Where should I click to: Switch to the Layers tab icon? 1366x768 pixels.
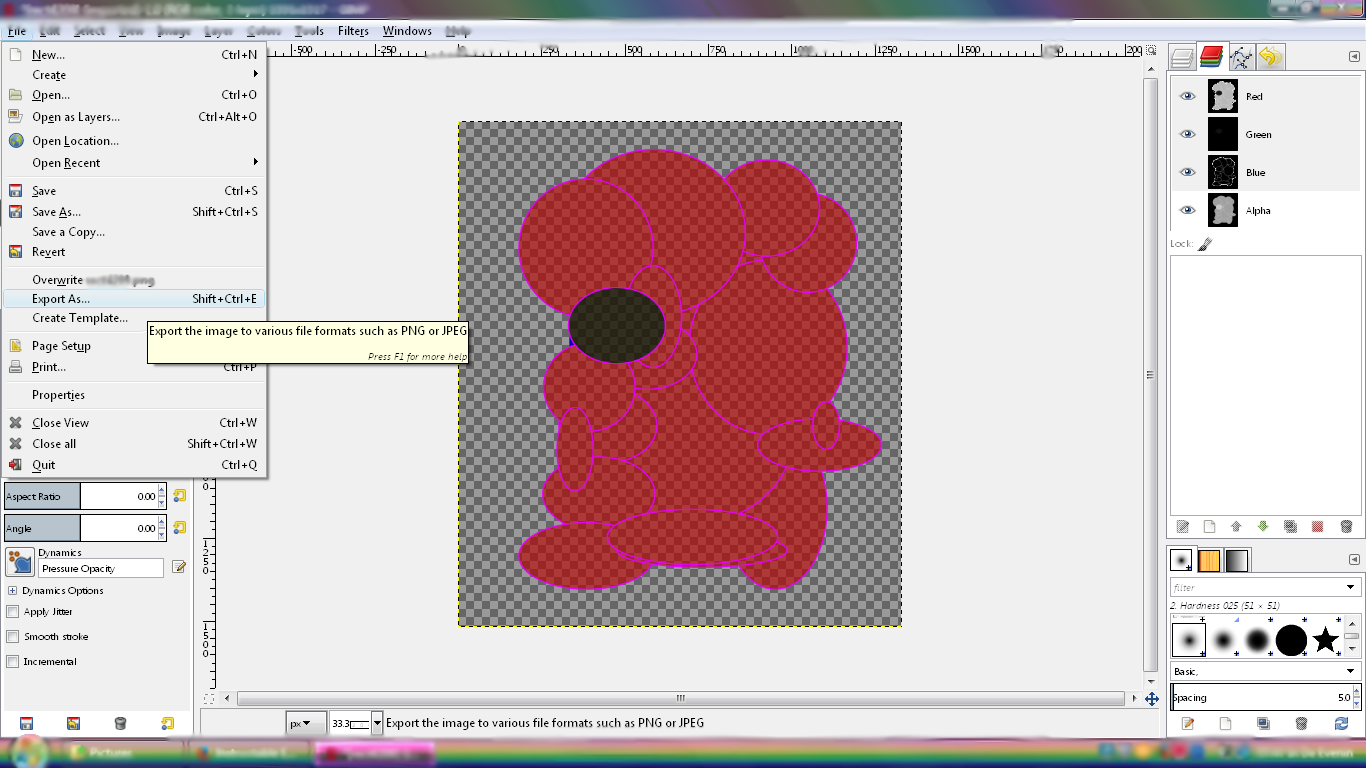tap(1183, 57)
